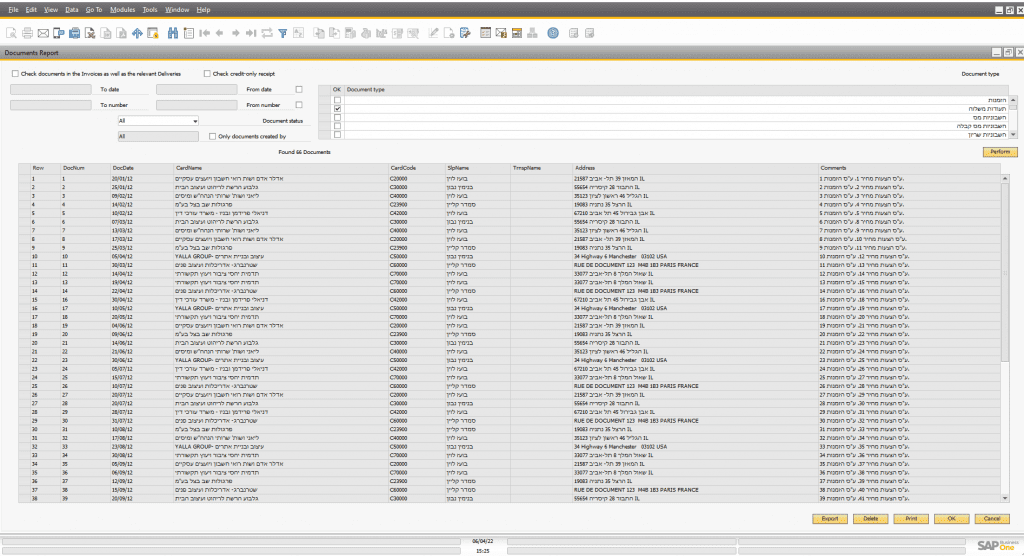
Task: Click the Export button at bottom
Action: (x=830, y=519)
